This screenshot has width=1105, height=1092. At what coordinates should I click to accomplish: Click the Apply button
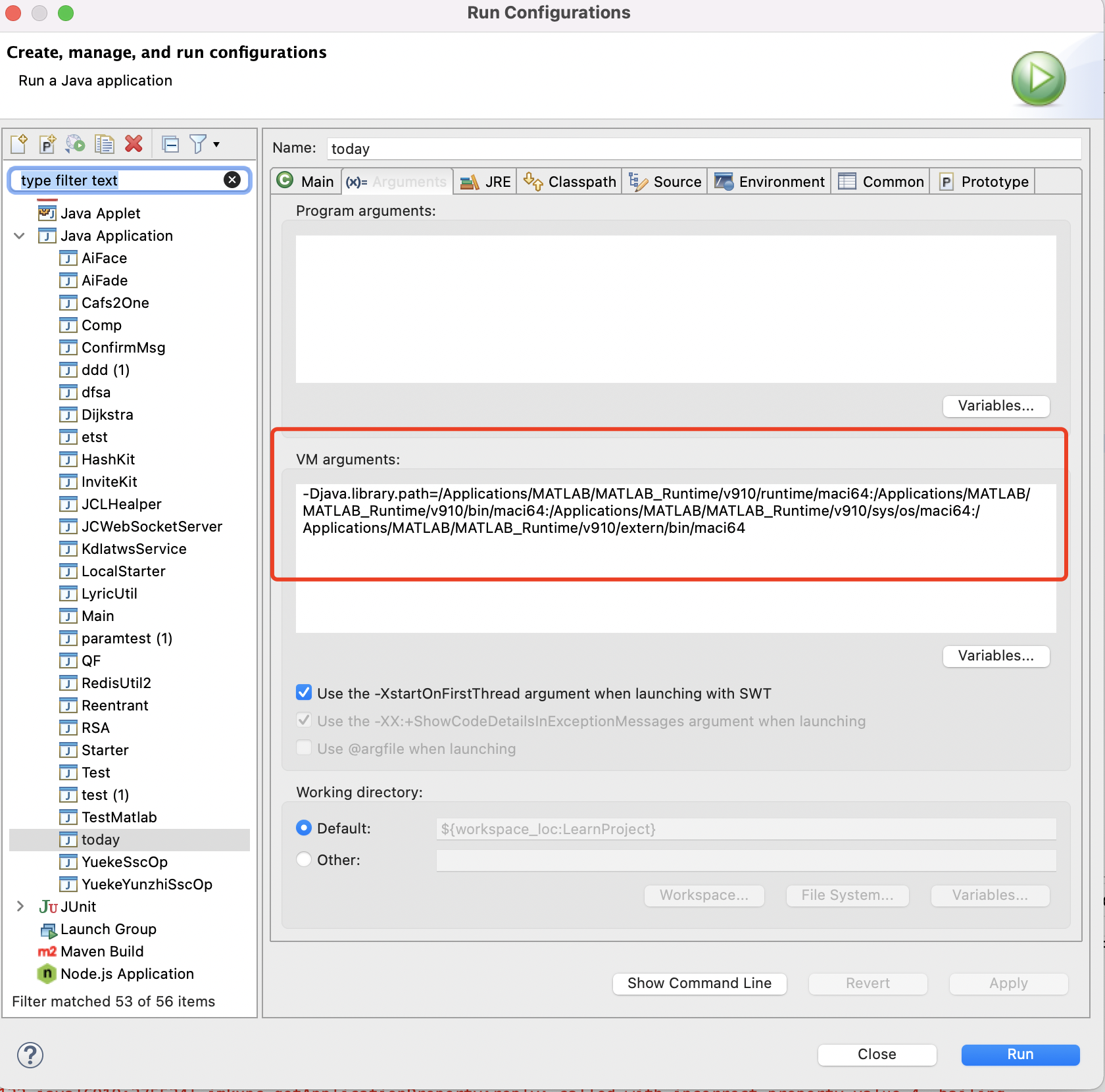1008,983
